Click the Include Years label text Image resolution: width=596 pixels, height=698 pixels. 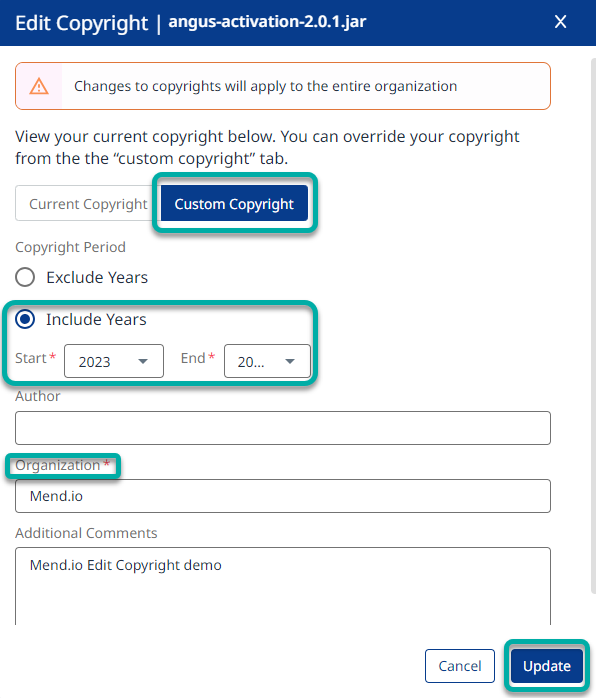(x=96, y=320)
